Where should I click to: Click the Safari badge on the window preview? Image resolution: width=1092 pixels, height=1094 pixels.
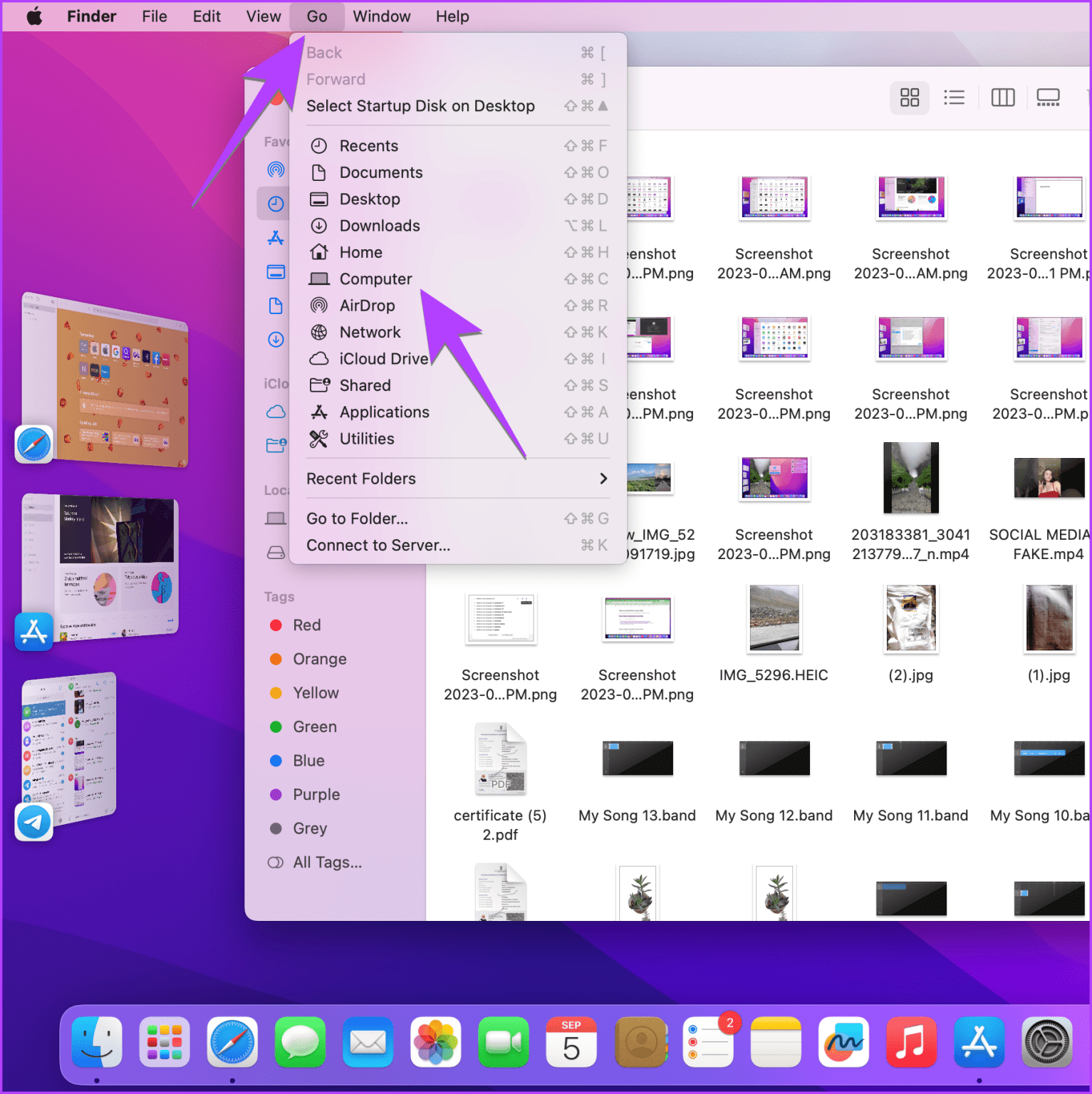(33, 443)
